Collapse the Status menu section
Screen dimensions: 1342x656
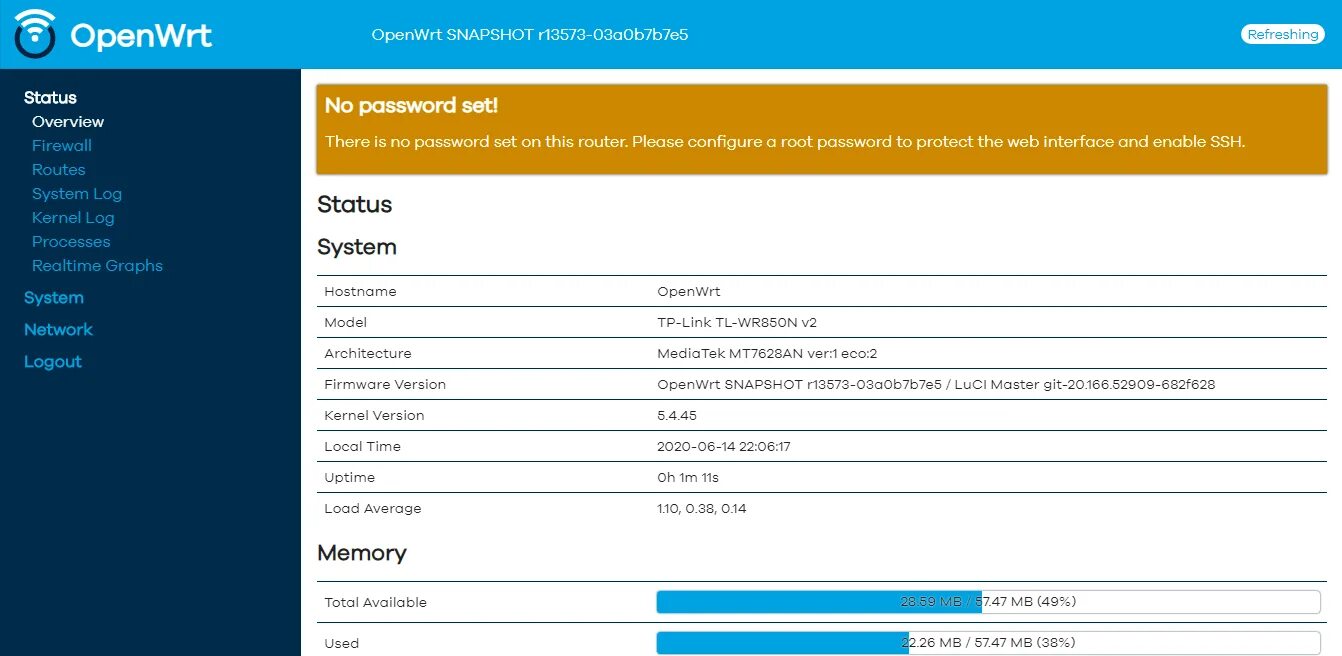(x=50, y=97)
